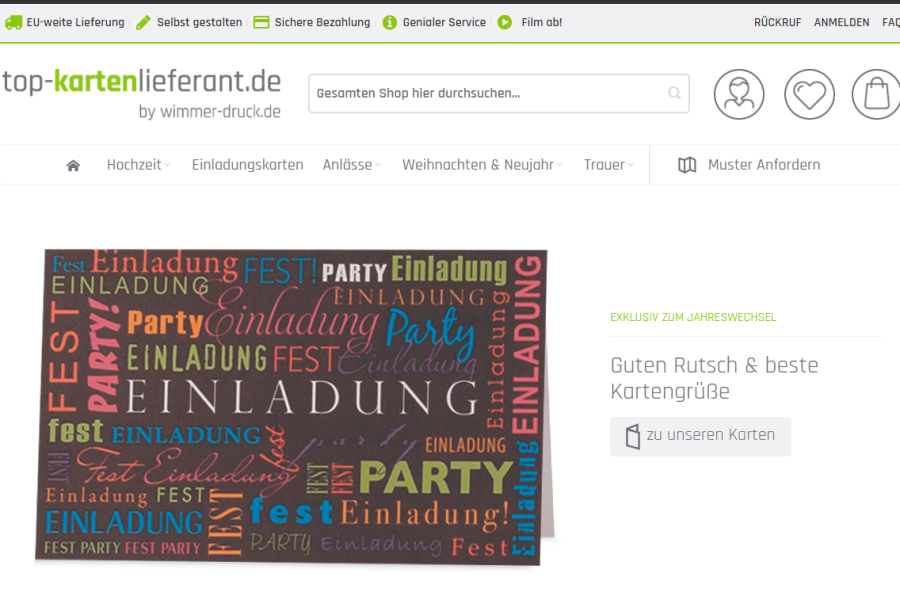Click the home icon in navigation bar
The width and height of the screenshot is (900, 600).
pyautogui.click(x=73, y=166)
